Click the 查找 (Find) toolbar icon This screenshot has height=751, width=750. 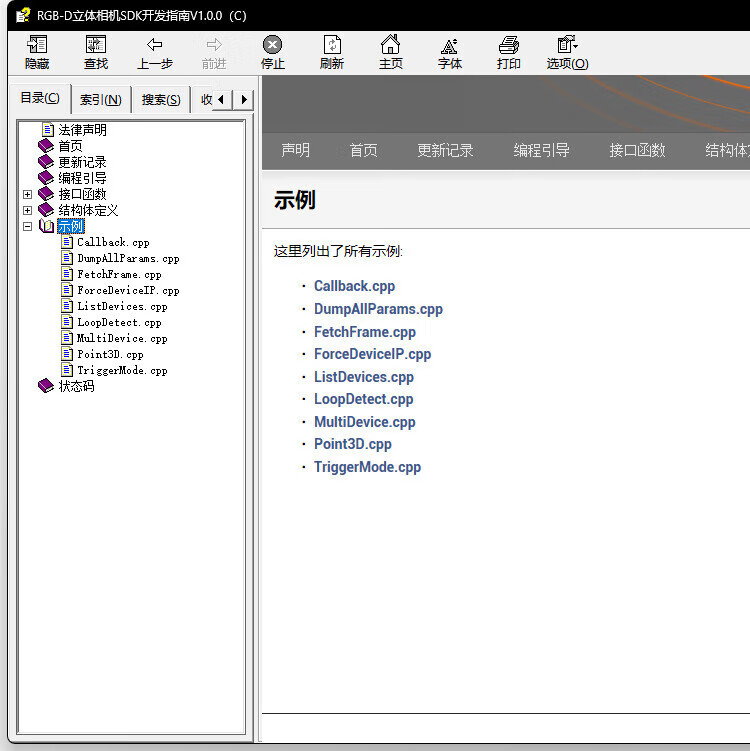coord(96,45)
